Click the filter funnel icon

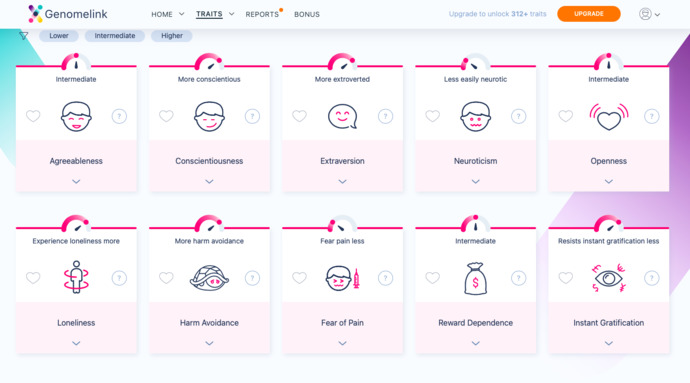[24, 36]
